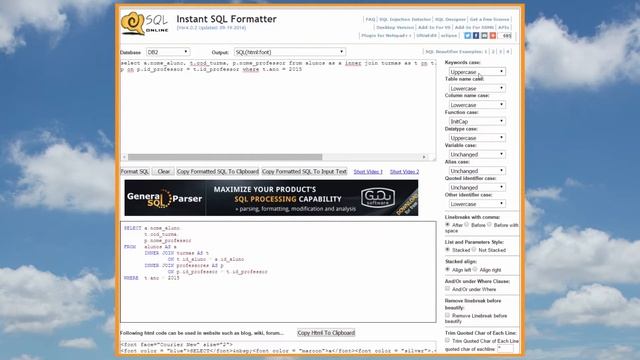Click the SQL Online logo
The height and width of the screenshot is (360, 640).
pos(144,23)
